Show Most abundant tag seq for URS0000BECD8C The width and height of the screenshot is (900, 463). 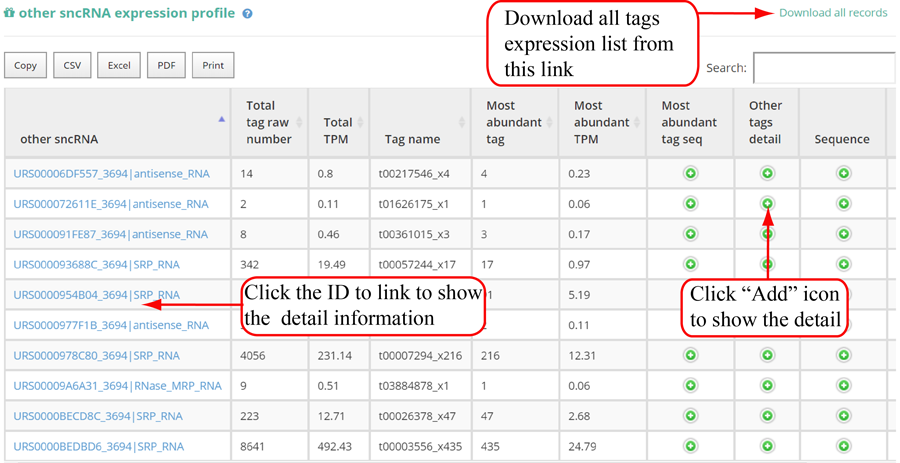click(x=690, y=416)
